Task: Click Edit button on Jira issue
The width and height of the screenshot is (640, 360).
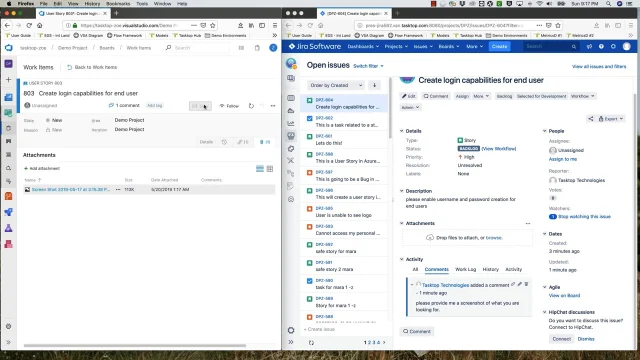Action: pyautogui.click(x=408, y=96)
